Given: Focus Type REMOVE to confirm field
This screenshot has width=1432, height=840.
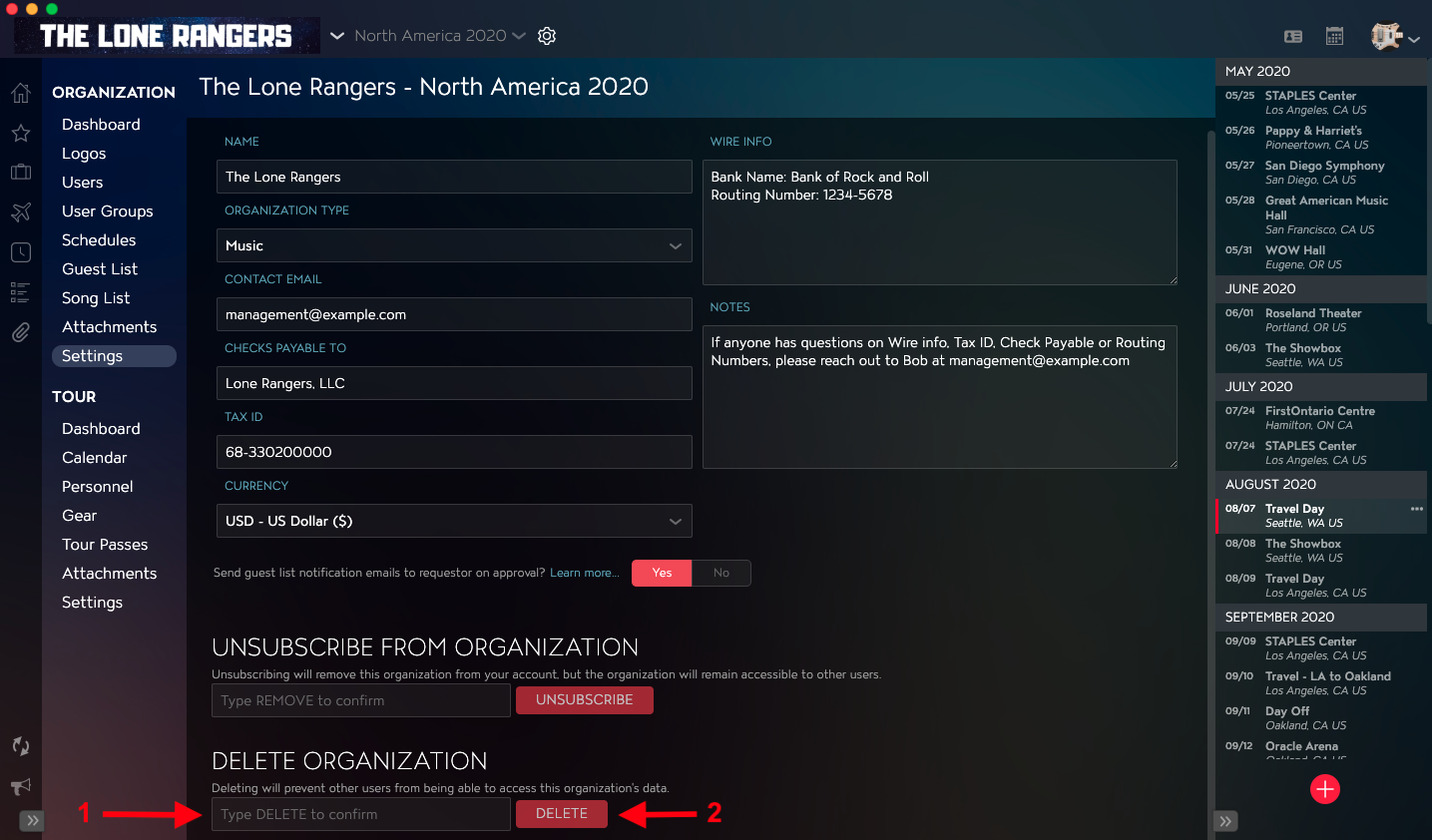Looking at the screenshot, I should 361,700.
